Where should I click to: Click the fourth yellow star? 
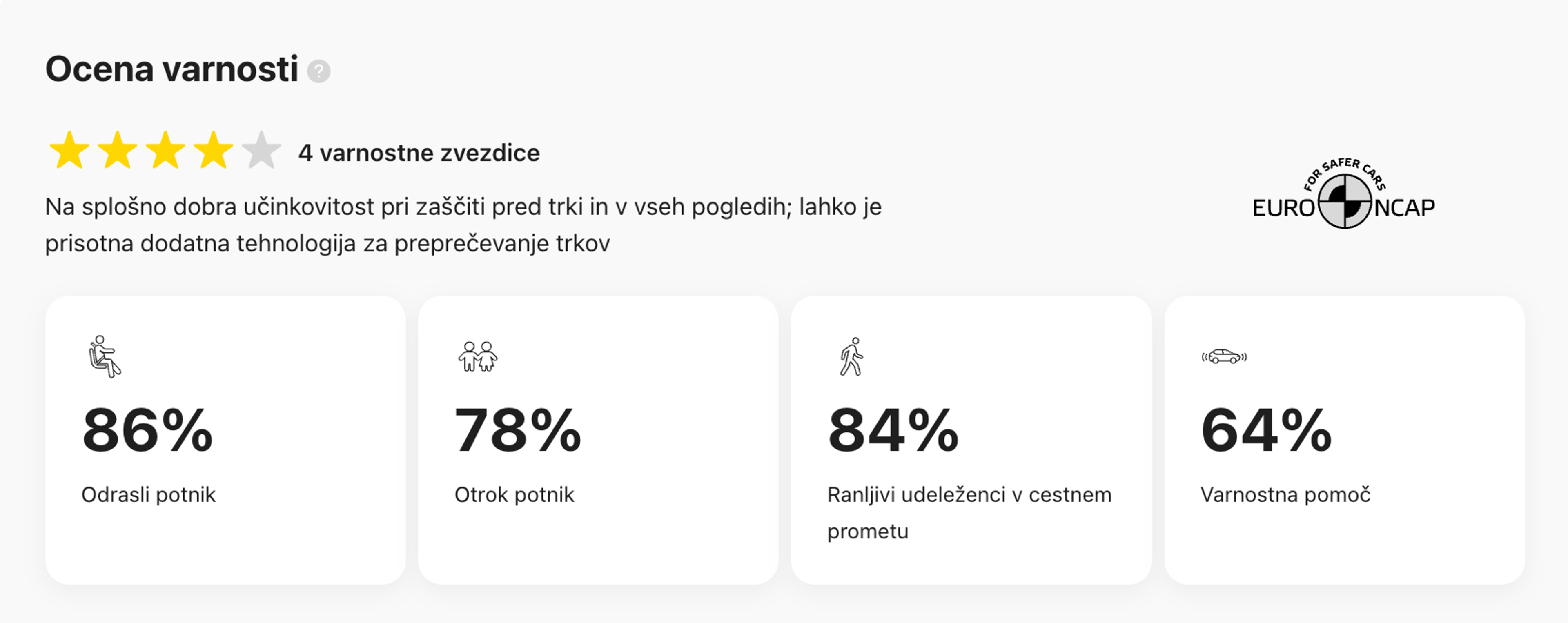(214, 150)
